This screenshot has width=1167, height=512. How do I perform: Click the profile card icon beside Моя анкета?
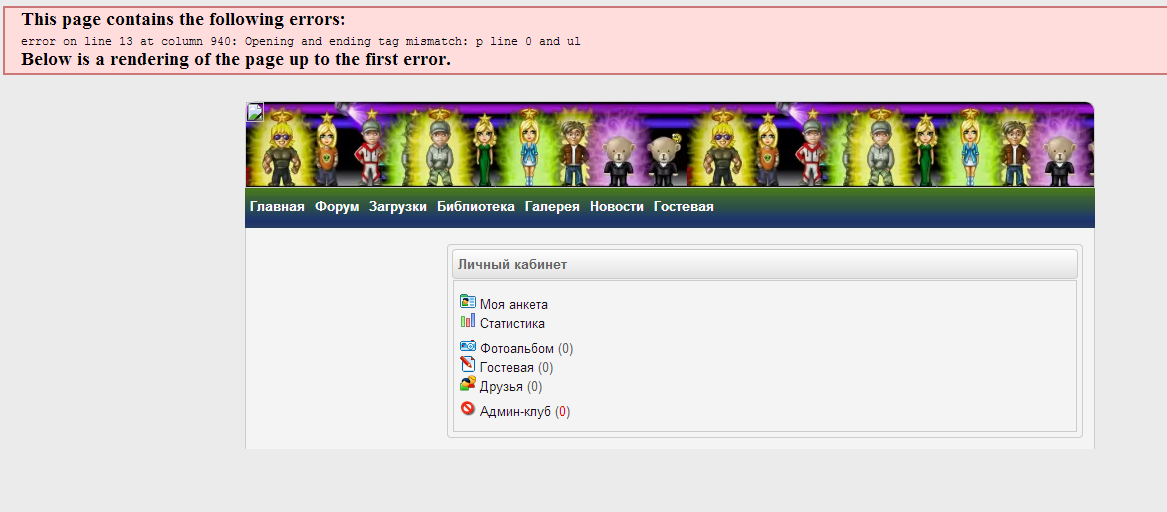tap(467, 301)
